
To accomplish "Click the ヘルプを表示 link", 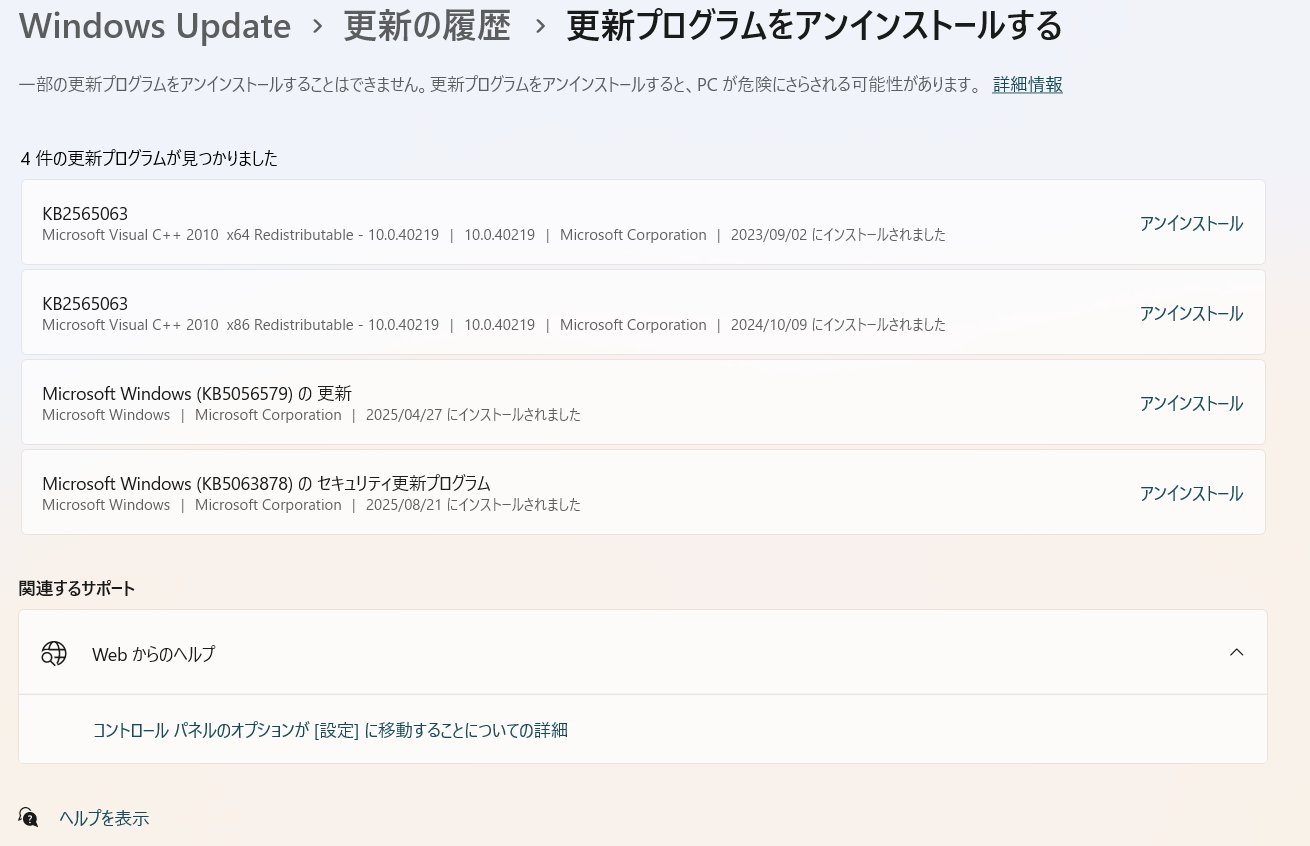I will (x=104, y=818).
